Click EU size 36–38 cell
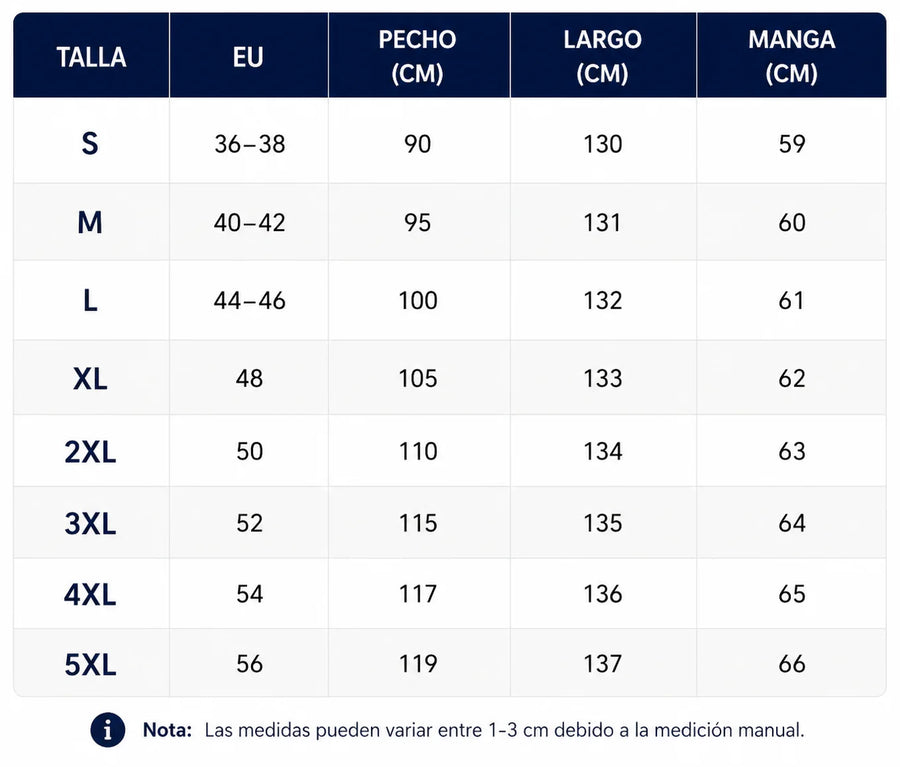This screenshot has width=900, height=767. pyautogui.click(x=249, y=144)
